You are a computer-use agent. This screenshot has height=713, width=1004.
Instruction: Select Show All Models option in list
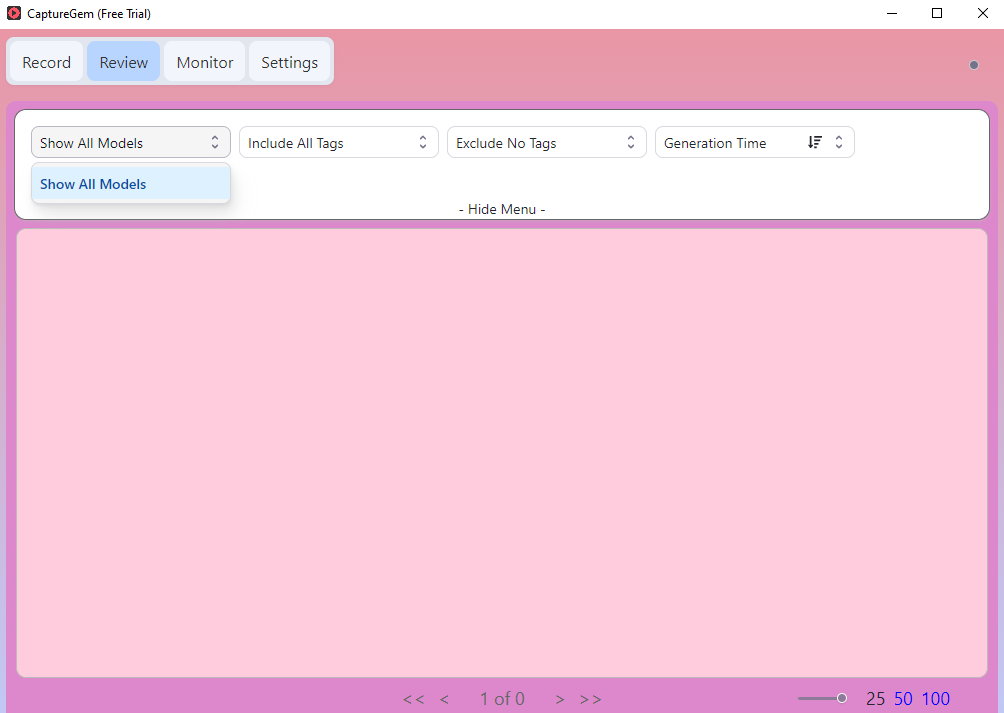click(93, 184)
